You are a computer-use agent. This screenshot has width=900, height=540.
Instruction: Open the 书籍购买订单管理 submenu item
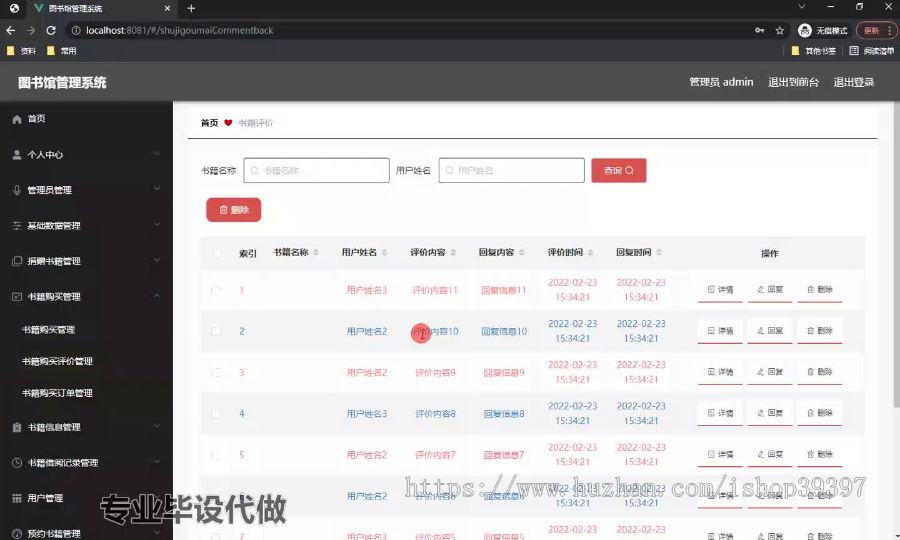(57, 393)
